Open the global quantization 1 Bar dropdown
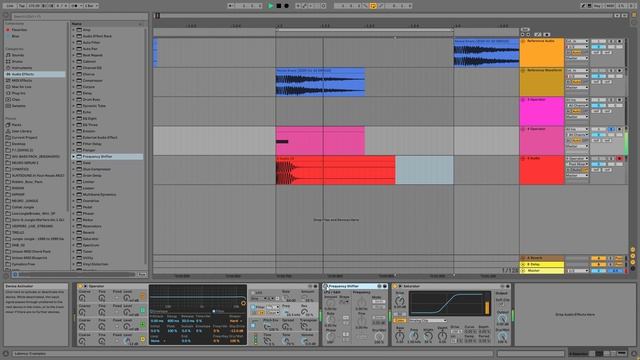 (x=91, y=6)
